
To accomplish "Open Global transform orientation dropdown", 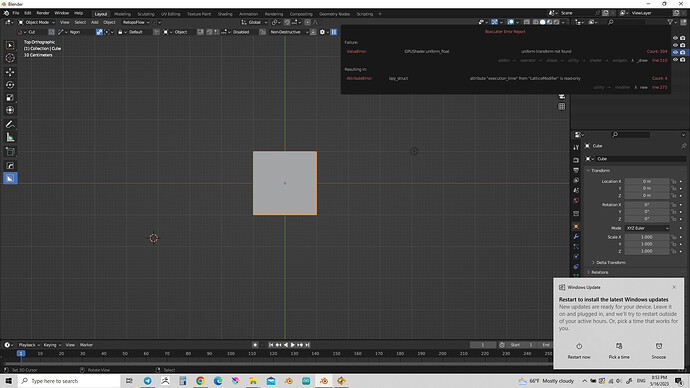I will (x=254, y=22).
